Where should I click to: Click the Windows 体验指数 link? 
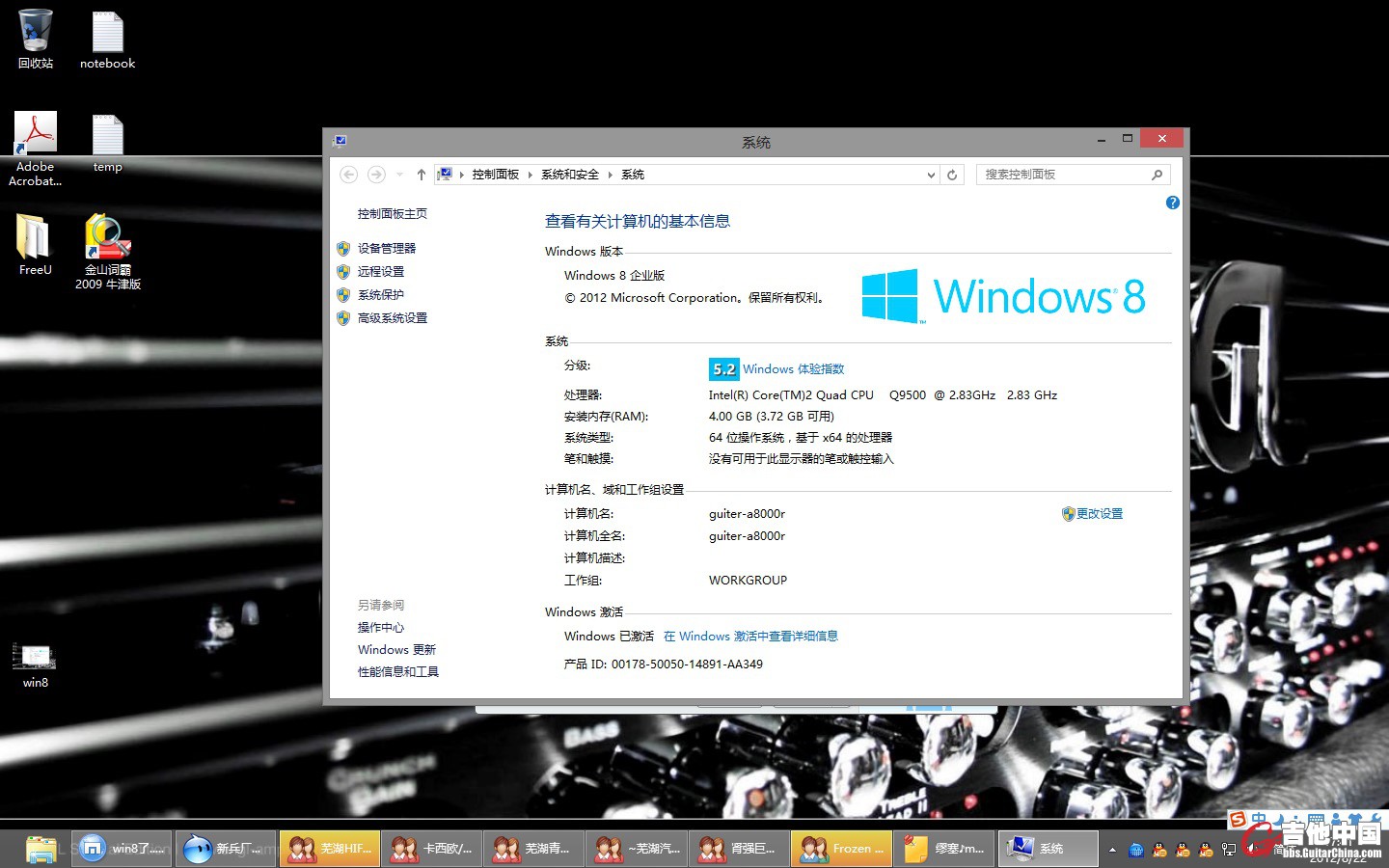[793, 369]
